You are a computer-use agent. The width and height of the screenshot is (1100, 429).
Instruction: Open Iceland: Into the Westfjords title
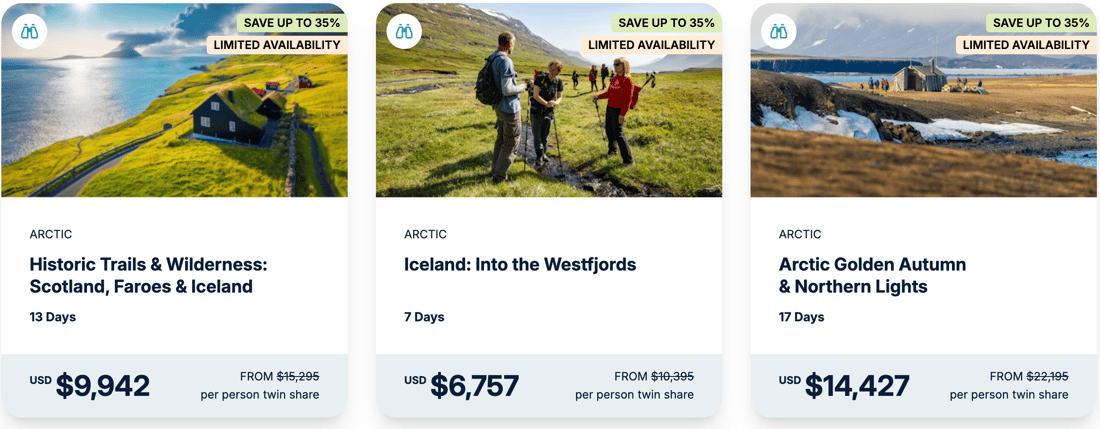click(x=520, y=265)
